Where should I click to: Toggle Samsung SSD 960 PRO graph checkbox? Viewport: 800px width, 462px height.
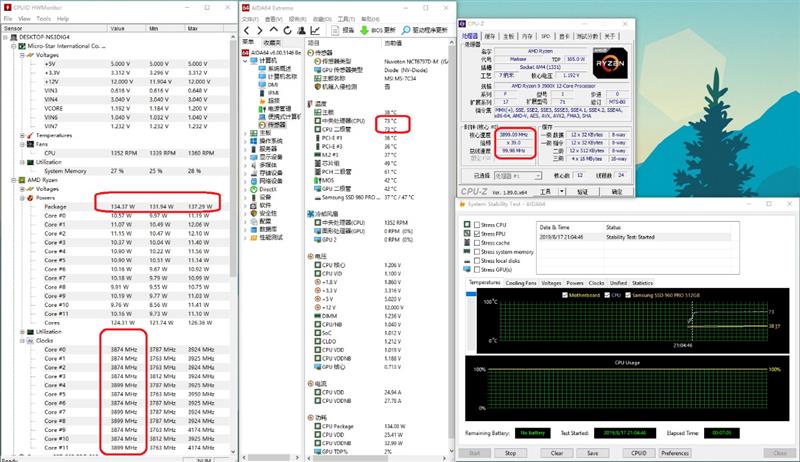(628, 295)
